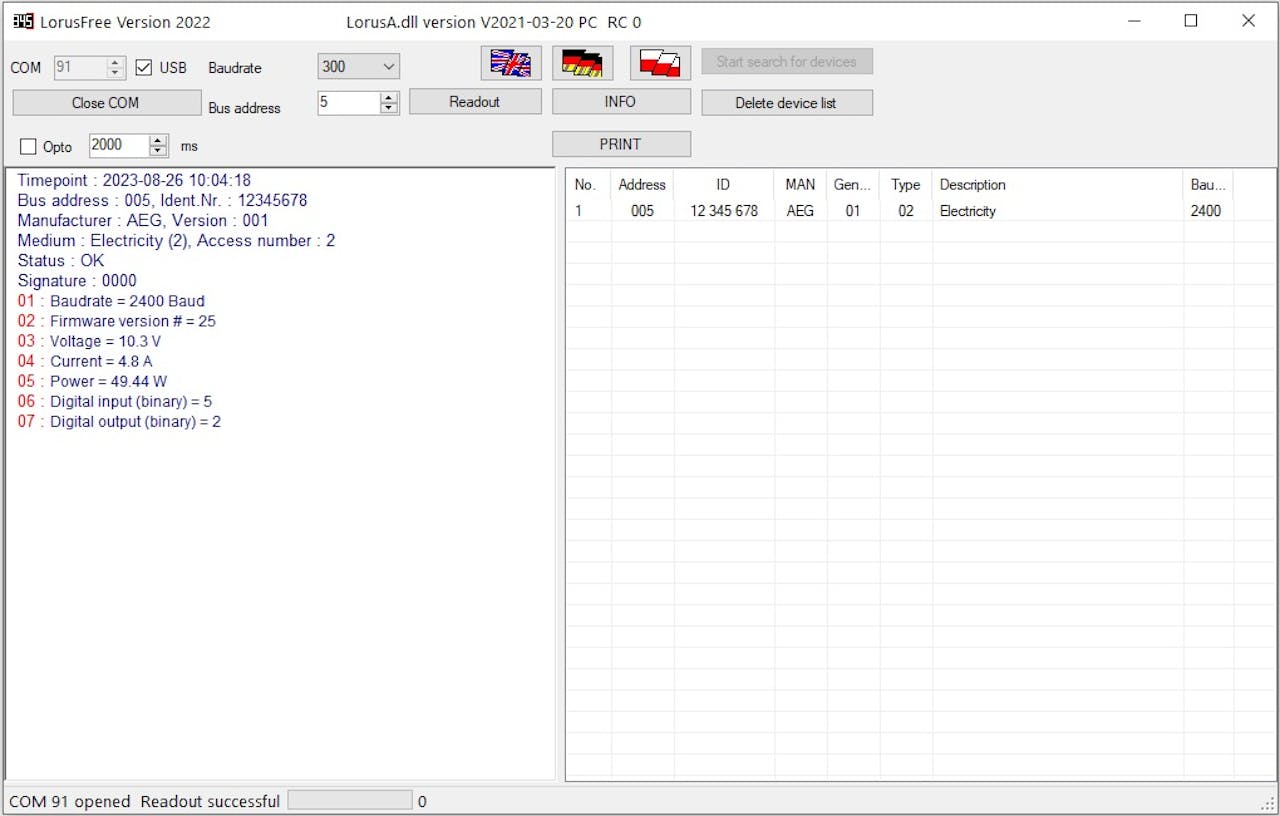
Task: Click the 'Power = 49.44 W' line
Action: click(92, 381)
